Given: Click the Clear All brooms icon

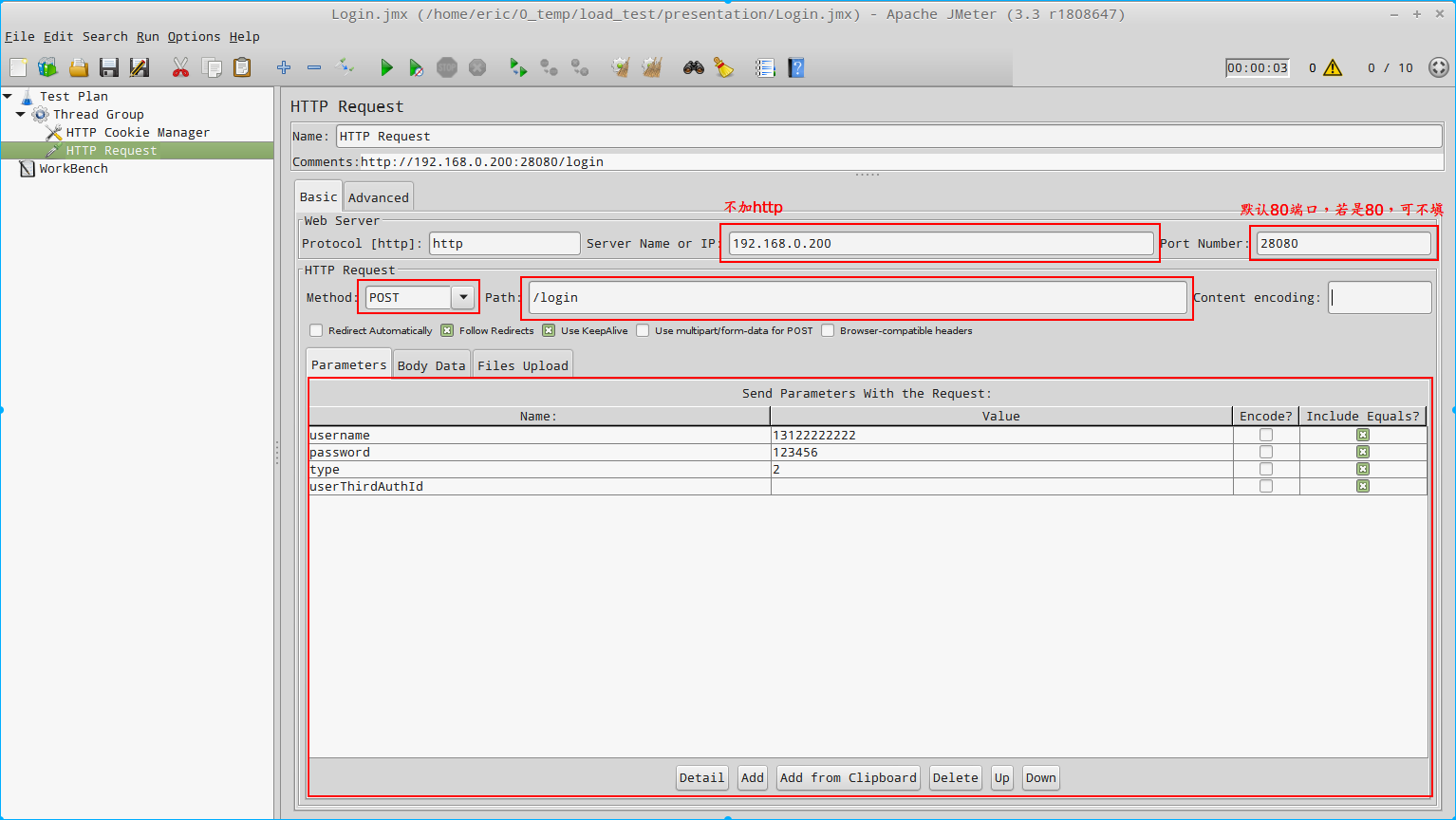Looking at the screenshot, I should 651,67.
